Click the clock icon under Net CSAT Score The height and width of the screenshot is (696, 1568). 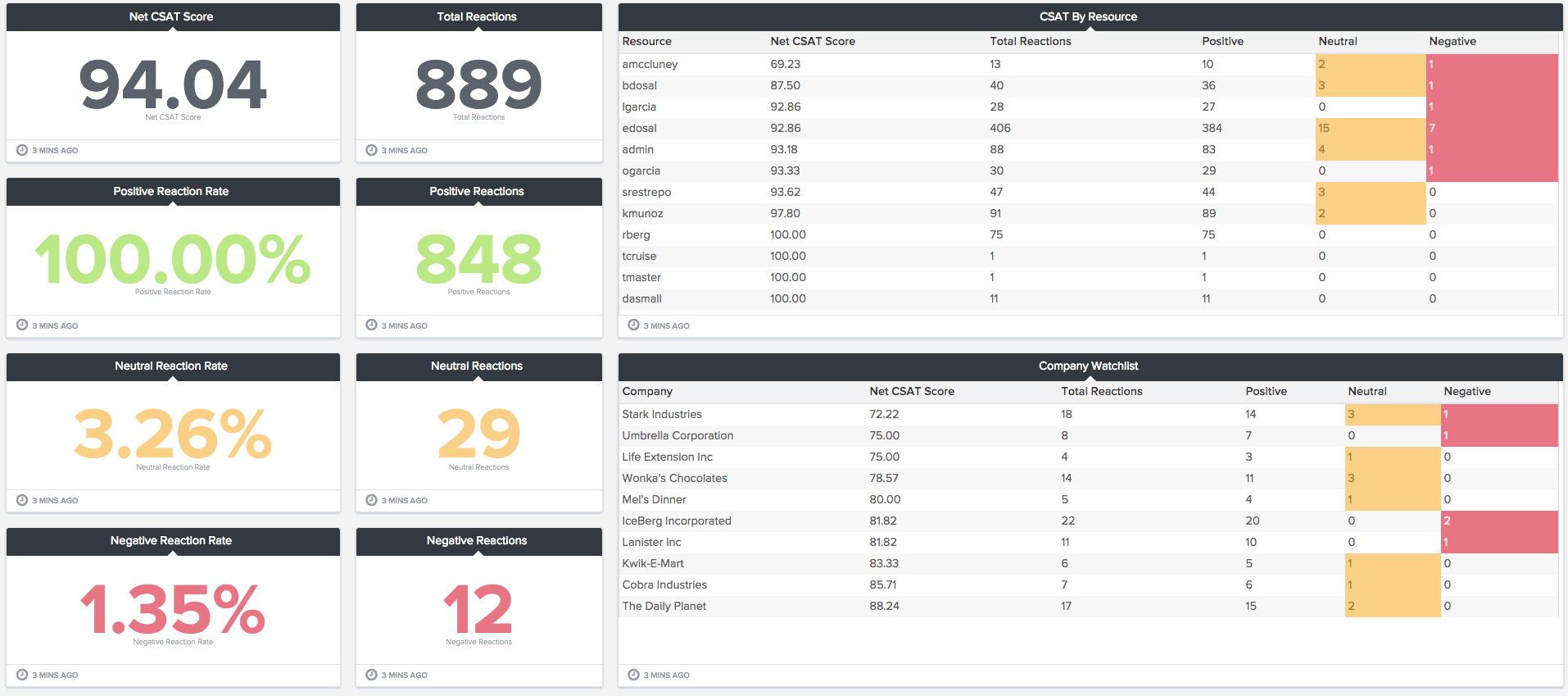point(22,150)
